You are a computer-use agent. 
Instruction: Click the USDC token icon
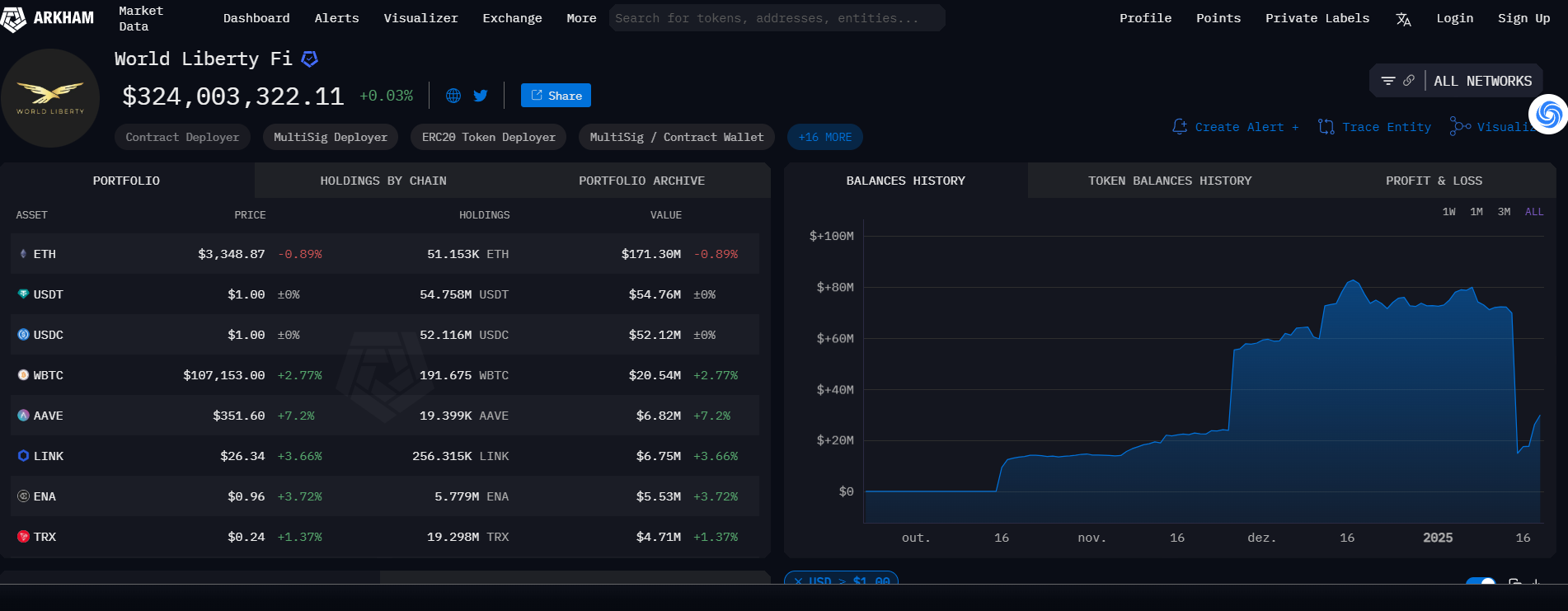(23, 335)
